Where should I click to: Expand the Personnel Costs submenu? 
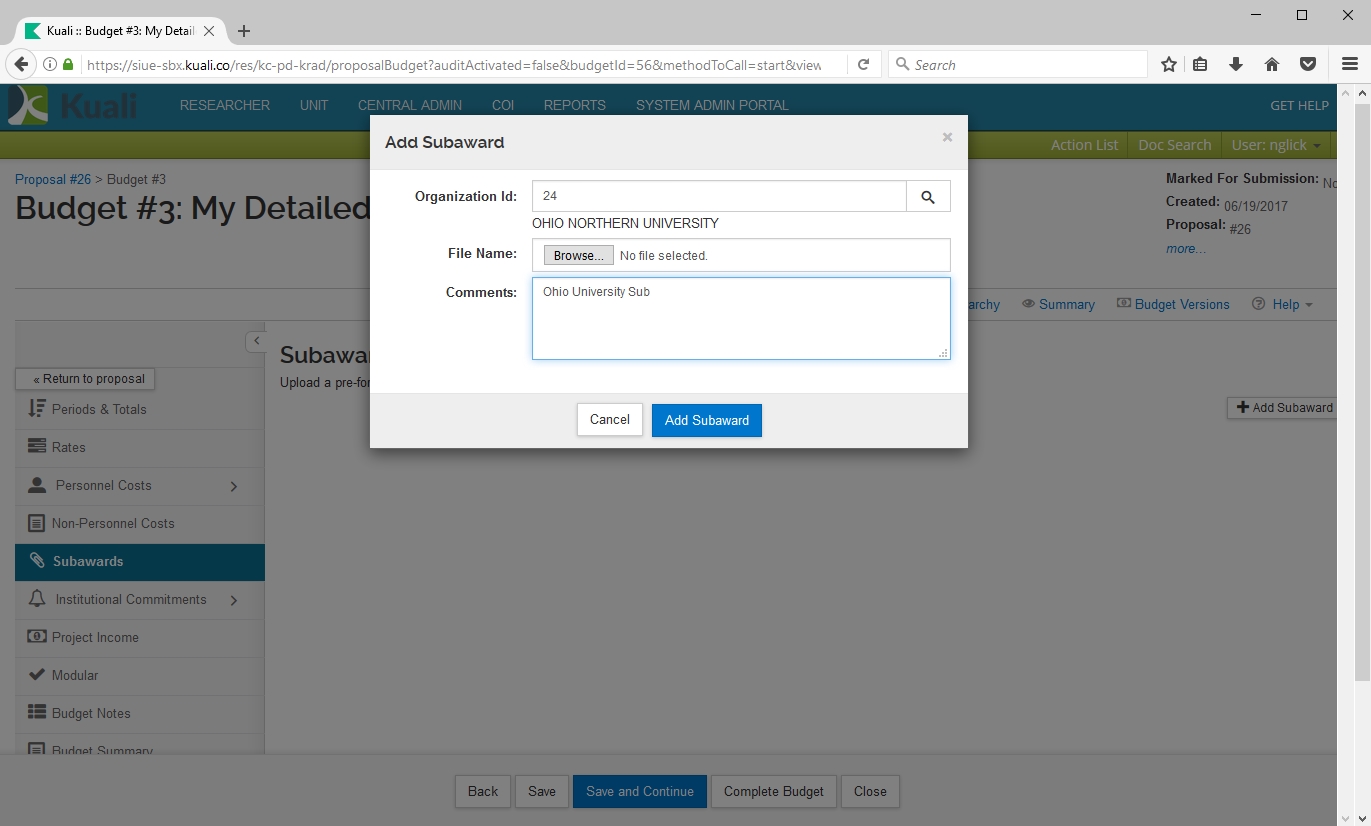(234, 486)
